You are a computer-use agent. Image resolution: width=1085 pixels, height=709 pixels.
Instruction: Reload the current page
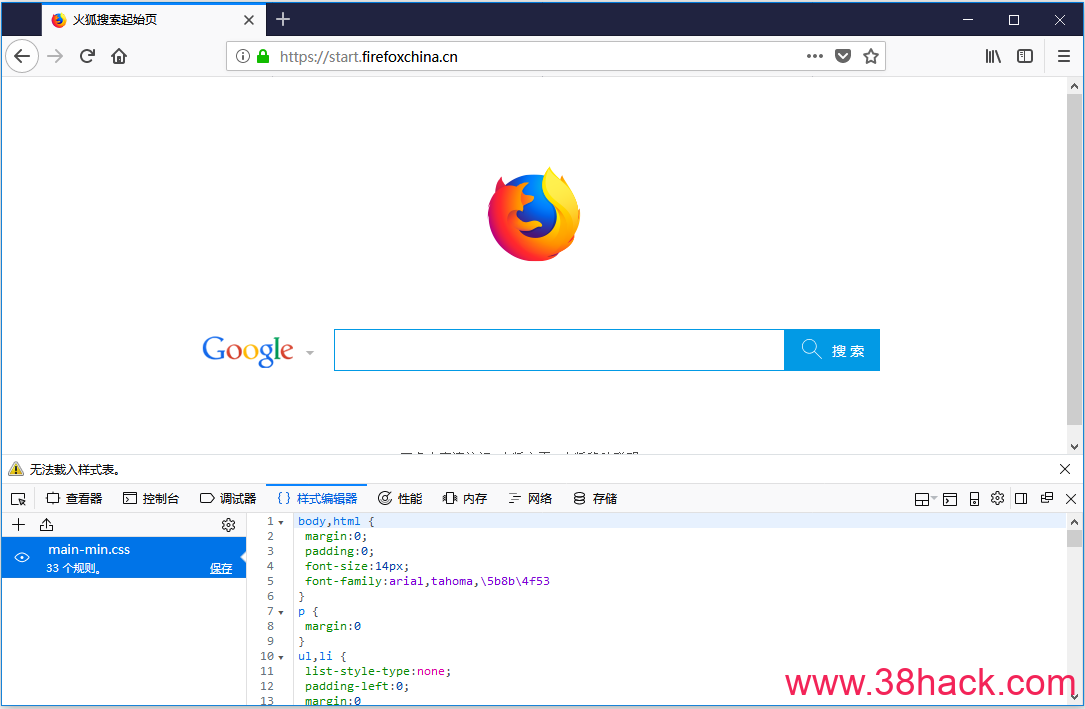87,56
